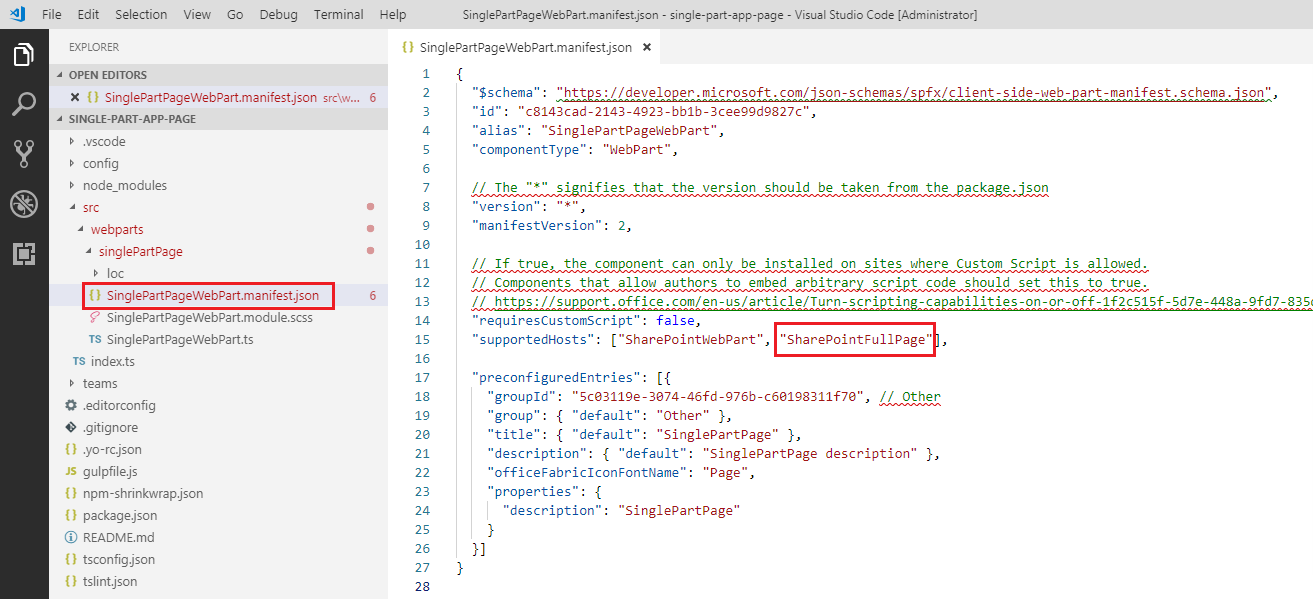Close the SinglePartPageWebPart.manifest.json editor tab
1313x599 pixels.
tap(647, 47)
